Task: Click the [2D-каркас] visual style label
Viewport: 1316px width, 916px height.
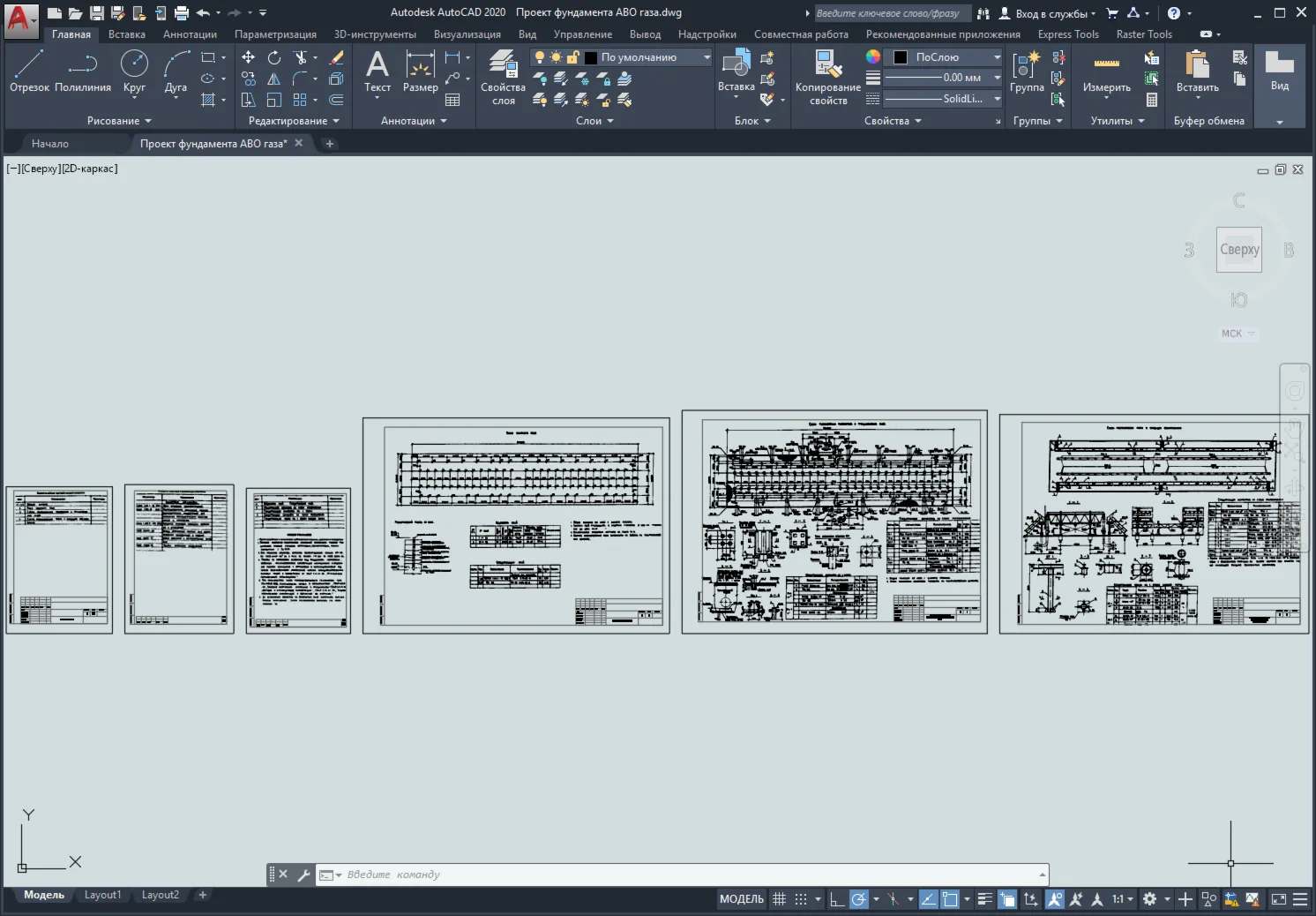Action: (x=89, y=169)
